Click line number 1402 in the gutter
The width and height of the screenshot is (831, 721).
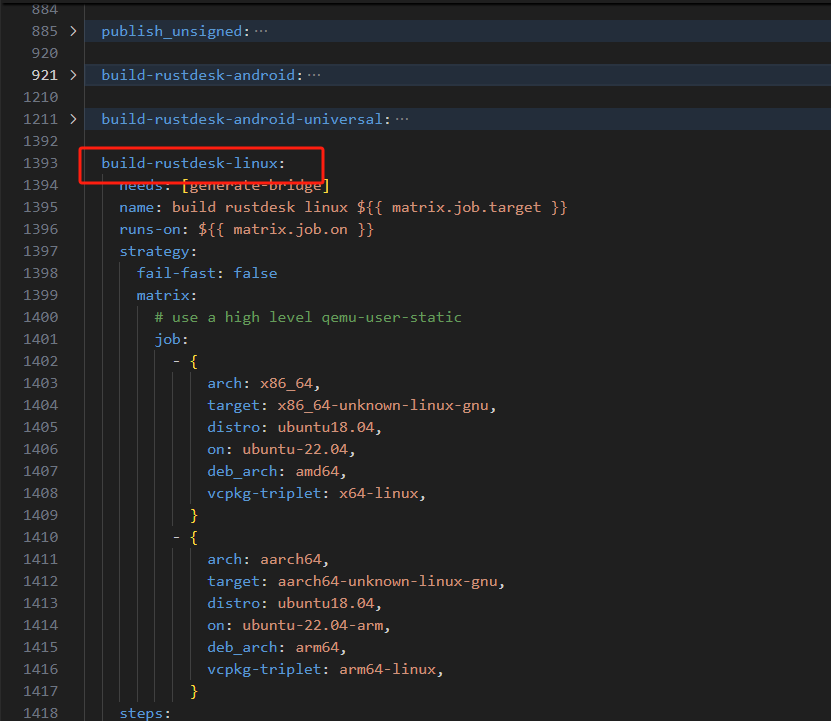[40, 362]
